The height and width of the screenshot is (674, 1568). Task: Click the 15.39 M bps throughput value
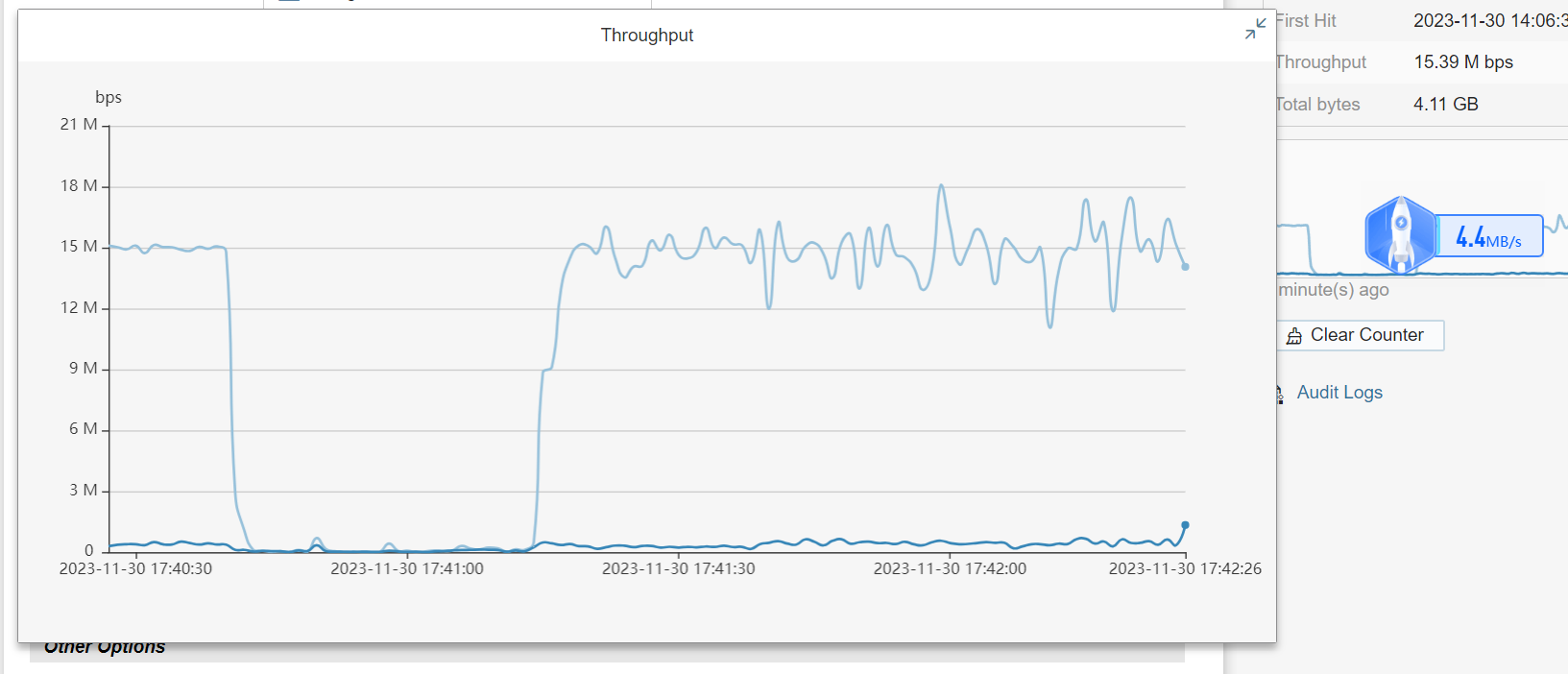click(x=1462, y=62)
